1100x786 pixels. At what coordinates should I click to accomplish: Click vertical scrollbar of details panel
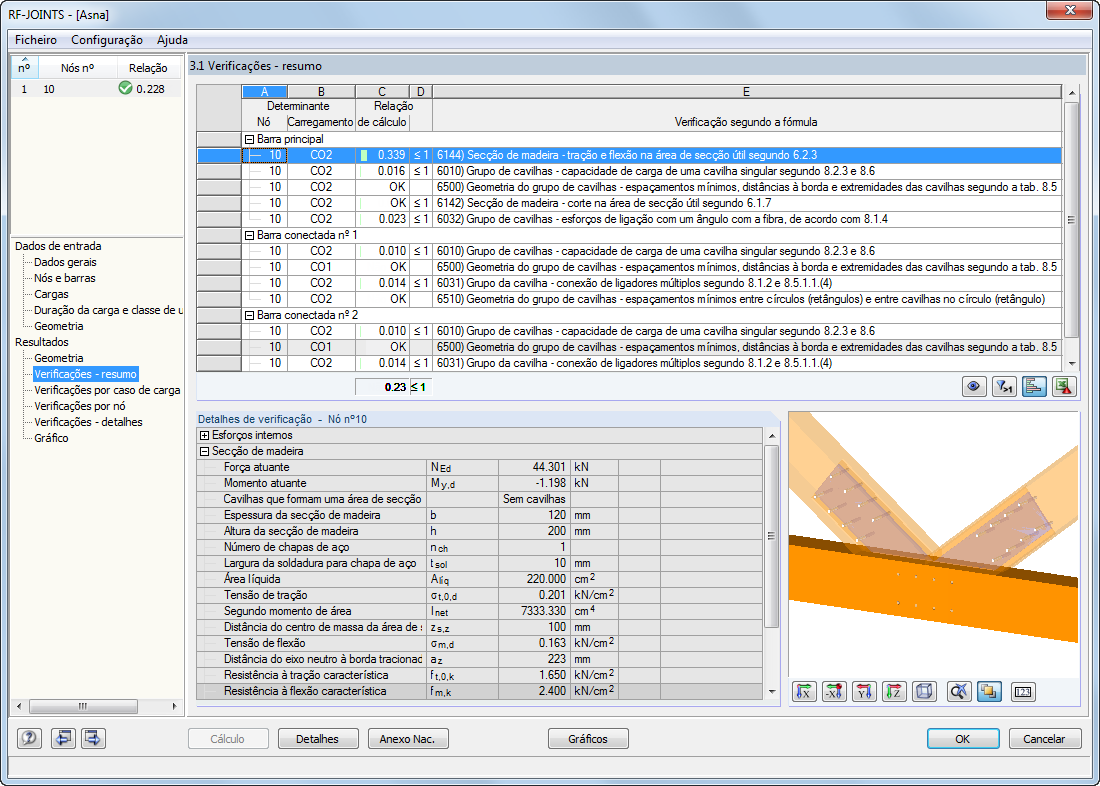tap(772, 564)
